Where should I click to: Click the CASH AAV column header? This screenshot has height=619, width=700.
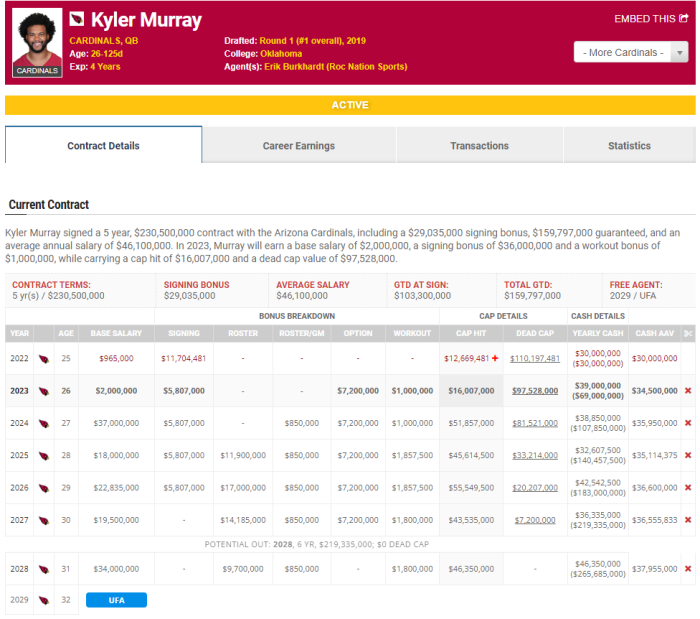tap(654, 333)
